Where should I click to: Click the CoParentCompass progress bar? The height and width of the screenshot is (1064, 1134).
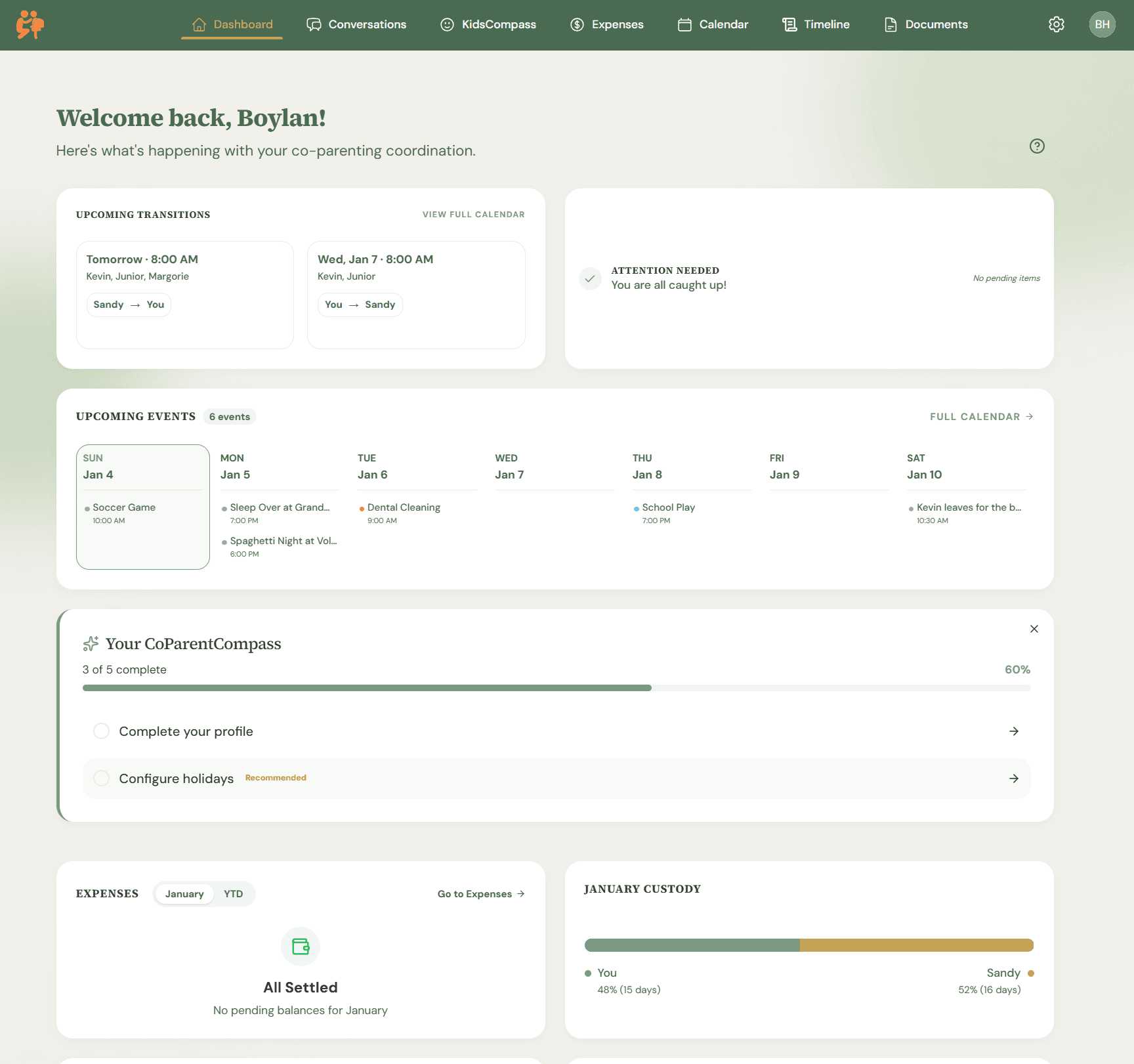[556, 687]
